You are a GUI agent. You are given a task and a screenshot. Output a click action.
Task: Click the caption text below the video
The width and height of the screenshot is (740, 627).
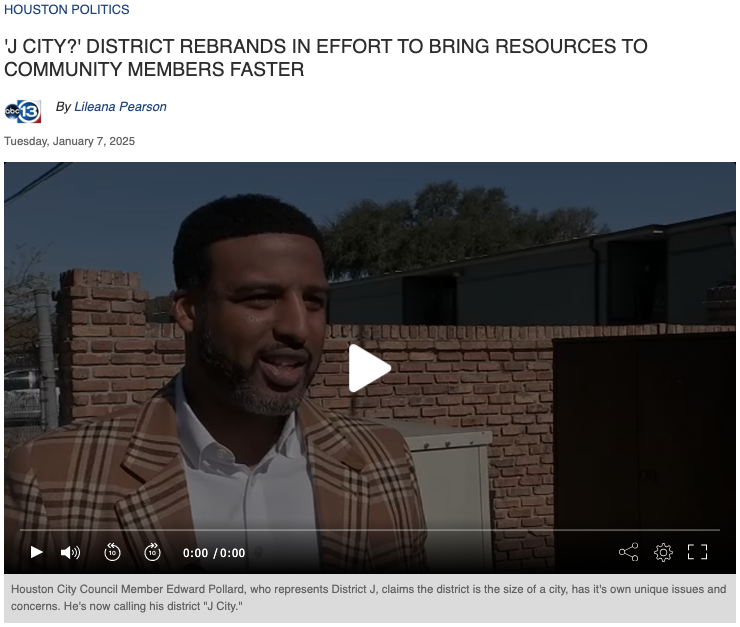(368, 598)
